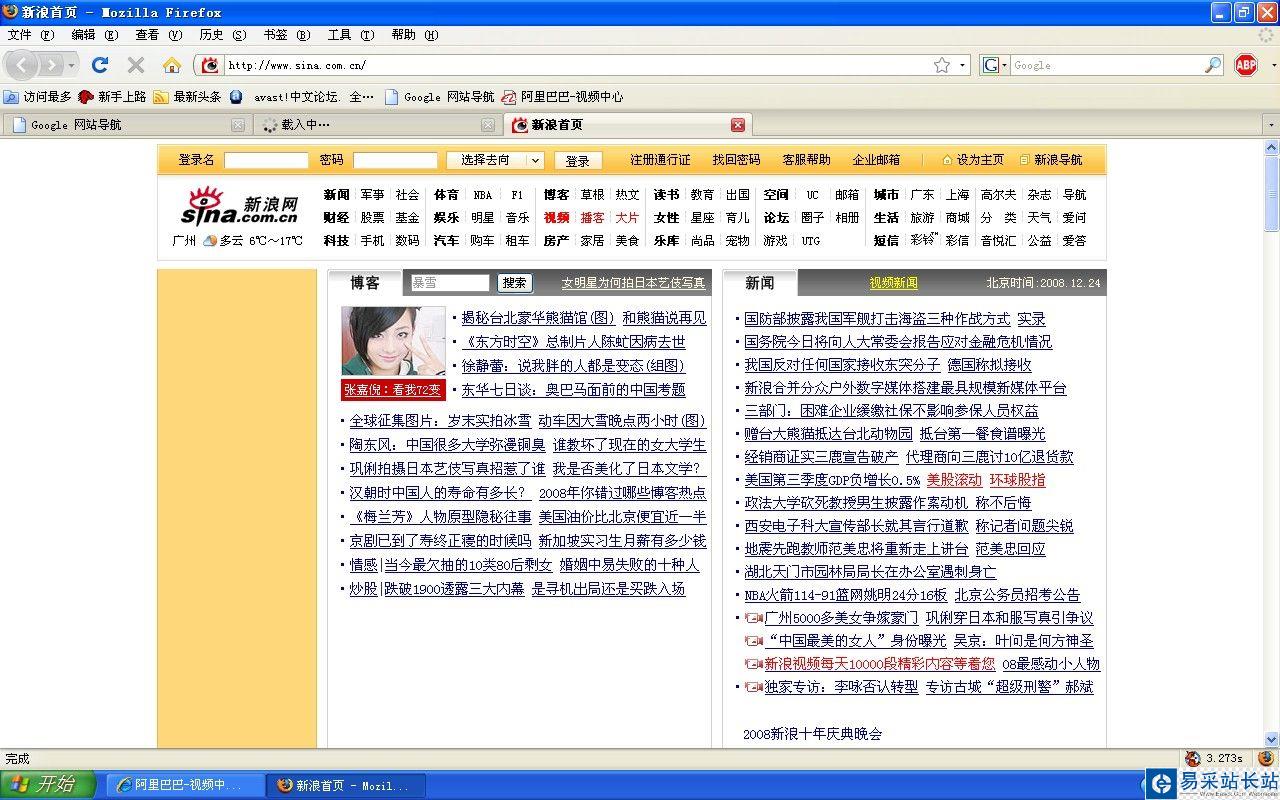The height and width of the screenshot is (800, 1280).
Task: Click the home icon beside 设为主页
Action: click(947, 160)
